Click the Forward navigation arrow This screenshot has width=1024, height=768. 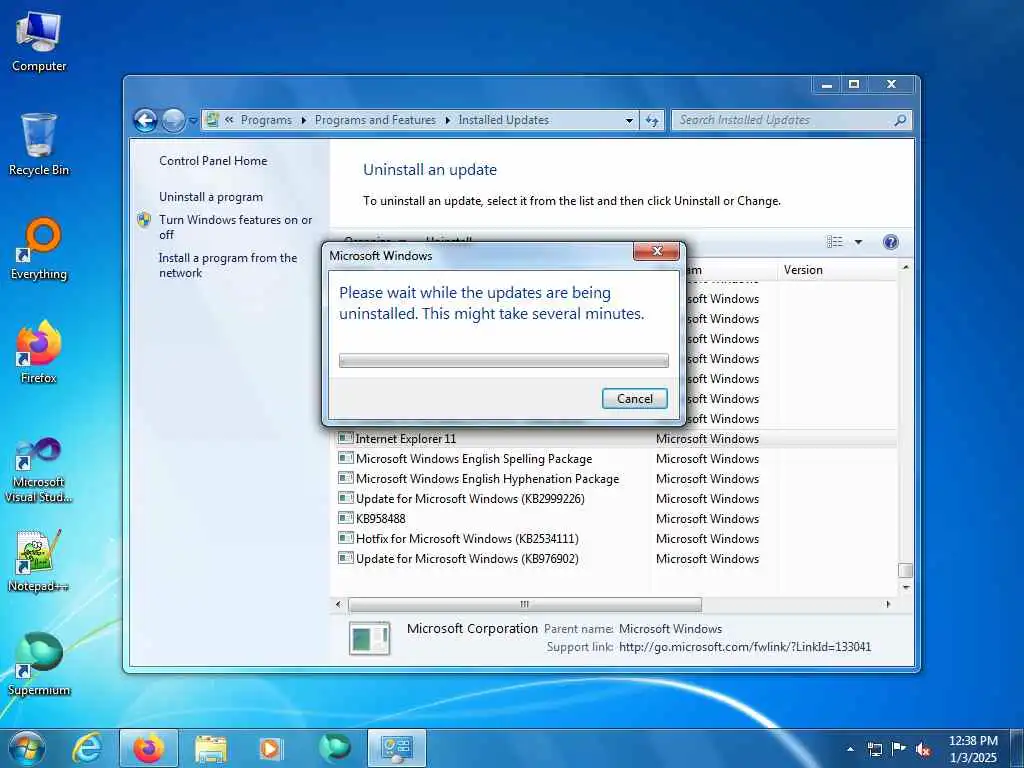[173, 120]
